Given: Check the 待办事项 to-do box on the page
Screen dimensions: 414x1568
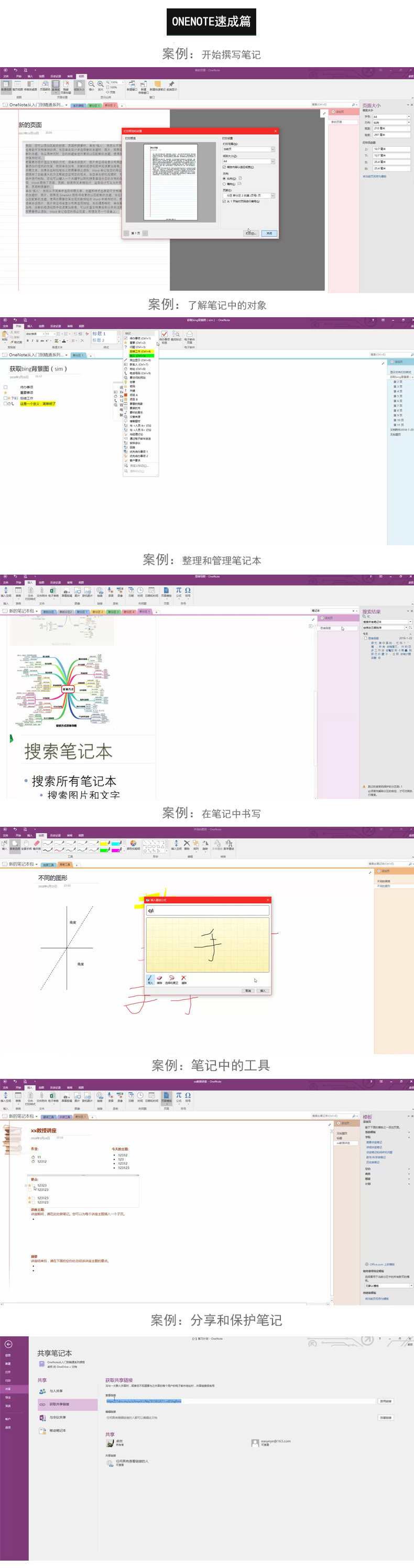Looking at the screenshot, I should (5, 387).
